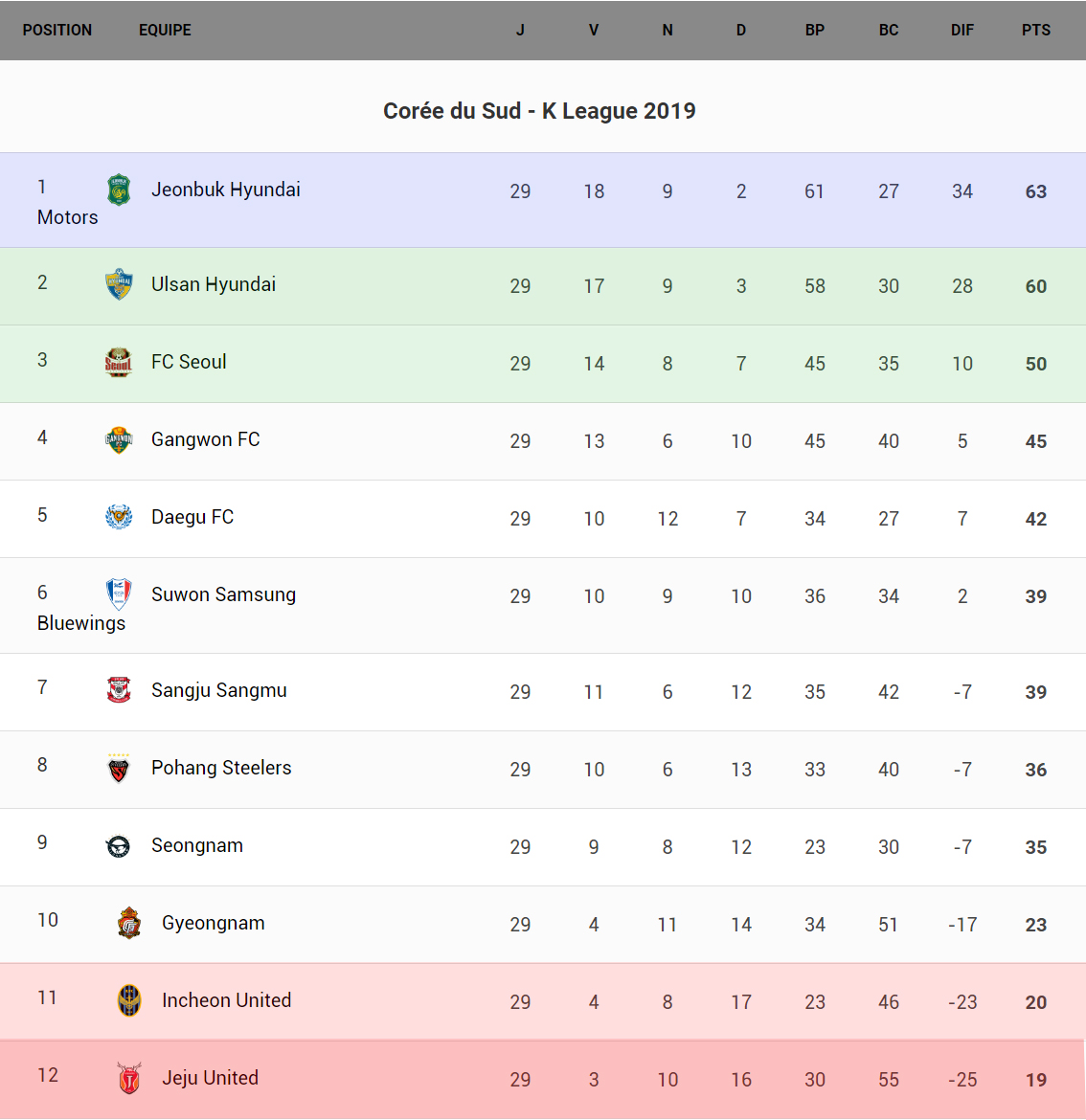Click the FC Seoul crest icon
The height and width of the screenshot is (1120, 1086).
pyautogui.click(x=119, y=362)
